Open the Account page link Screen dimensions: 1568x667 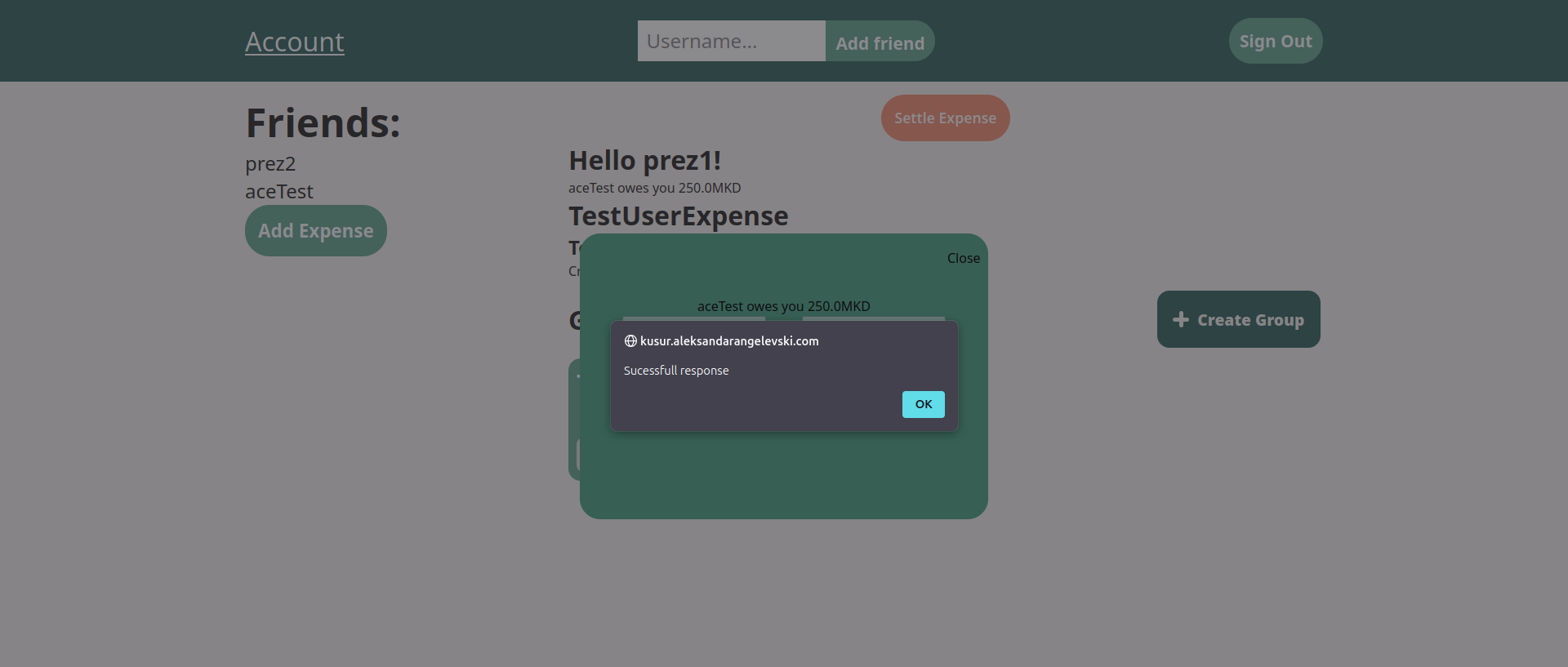[295, 42]
